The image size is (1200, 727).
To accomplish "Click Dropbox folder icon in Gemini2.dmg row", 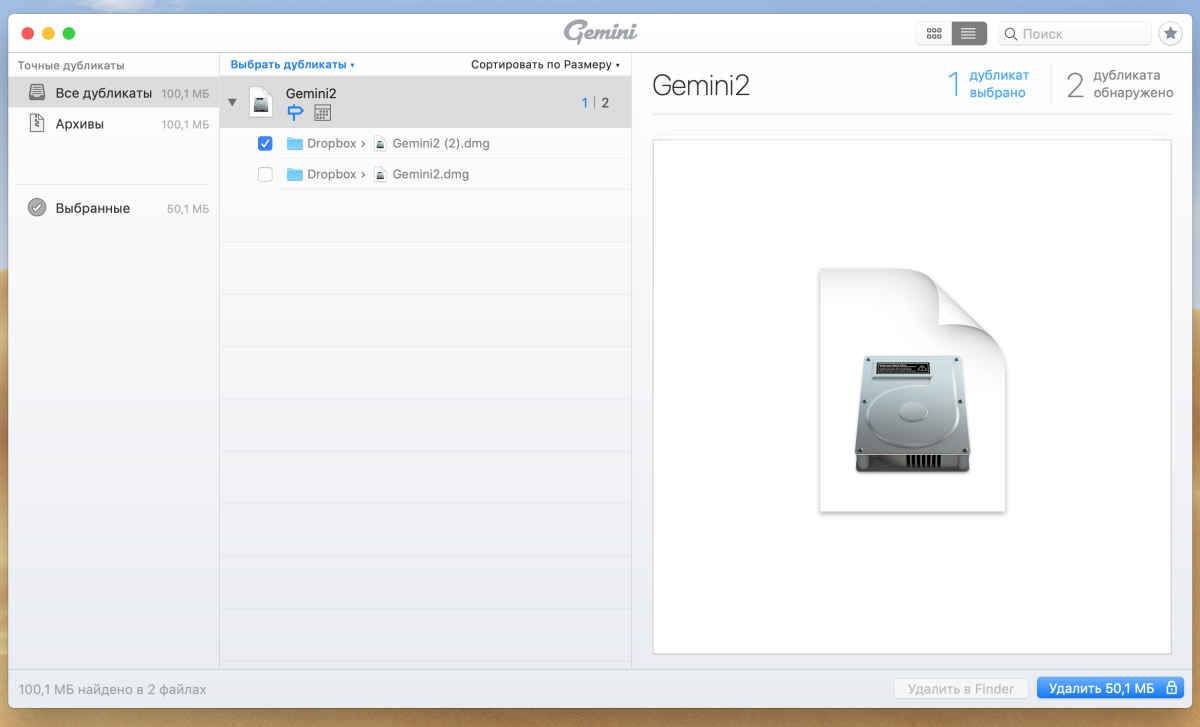I will tap(295, 174).
